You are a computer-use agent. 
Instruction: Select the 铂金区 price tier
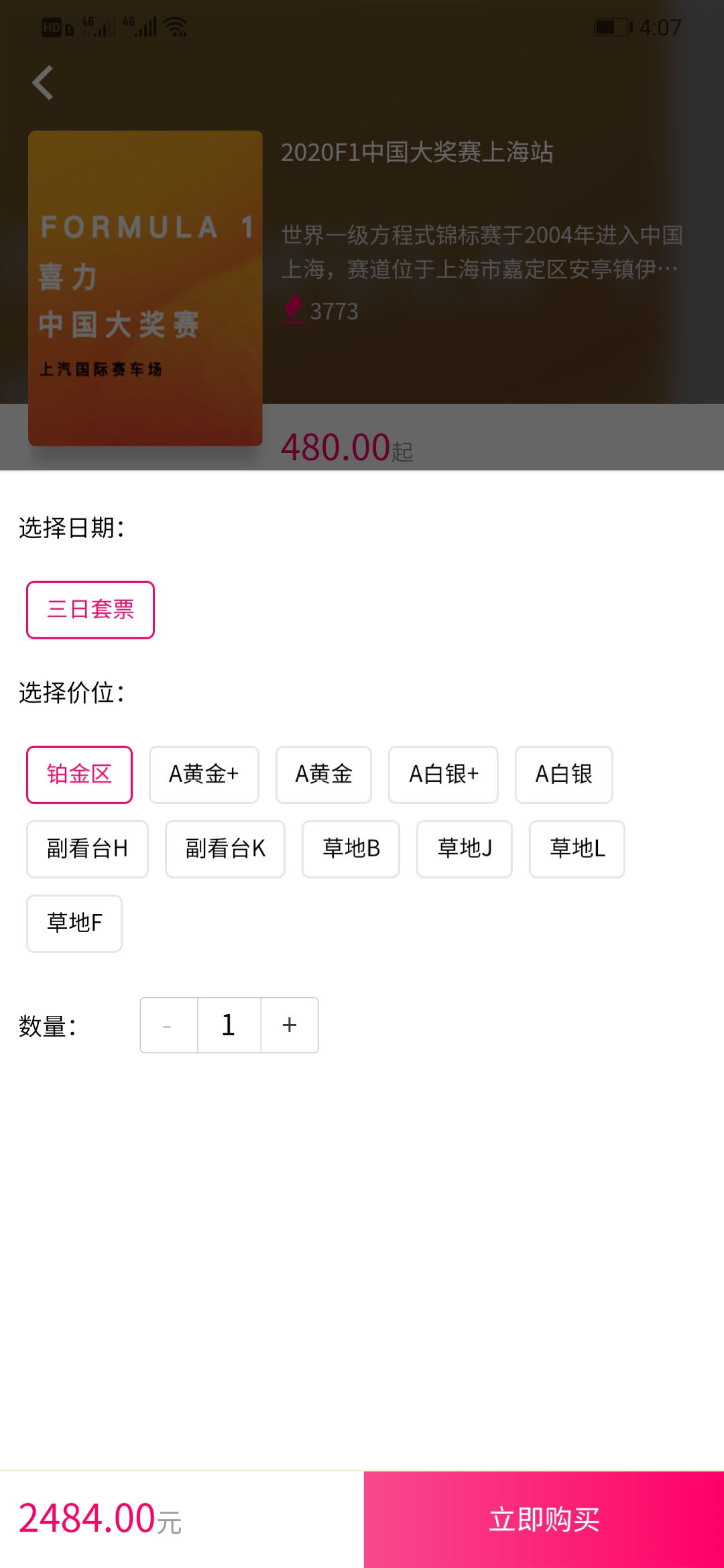click(x=79, y=775)
